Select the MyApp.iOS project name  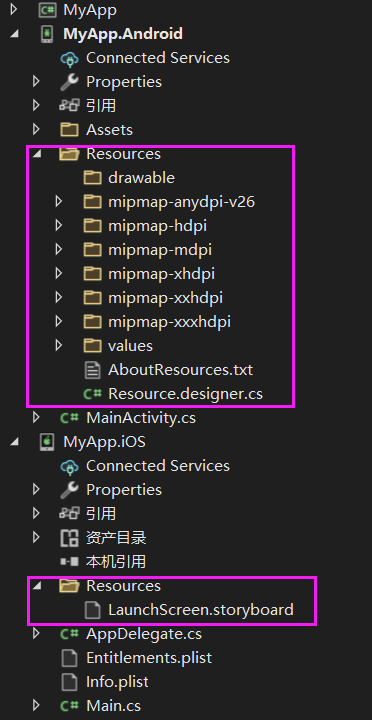104,442
